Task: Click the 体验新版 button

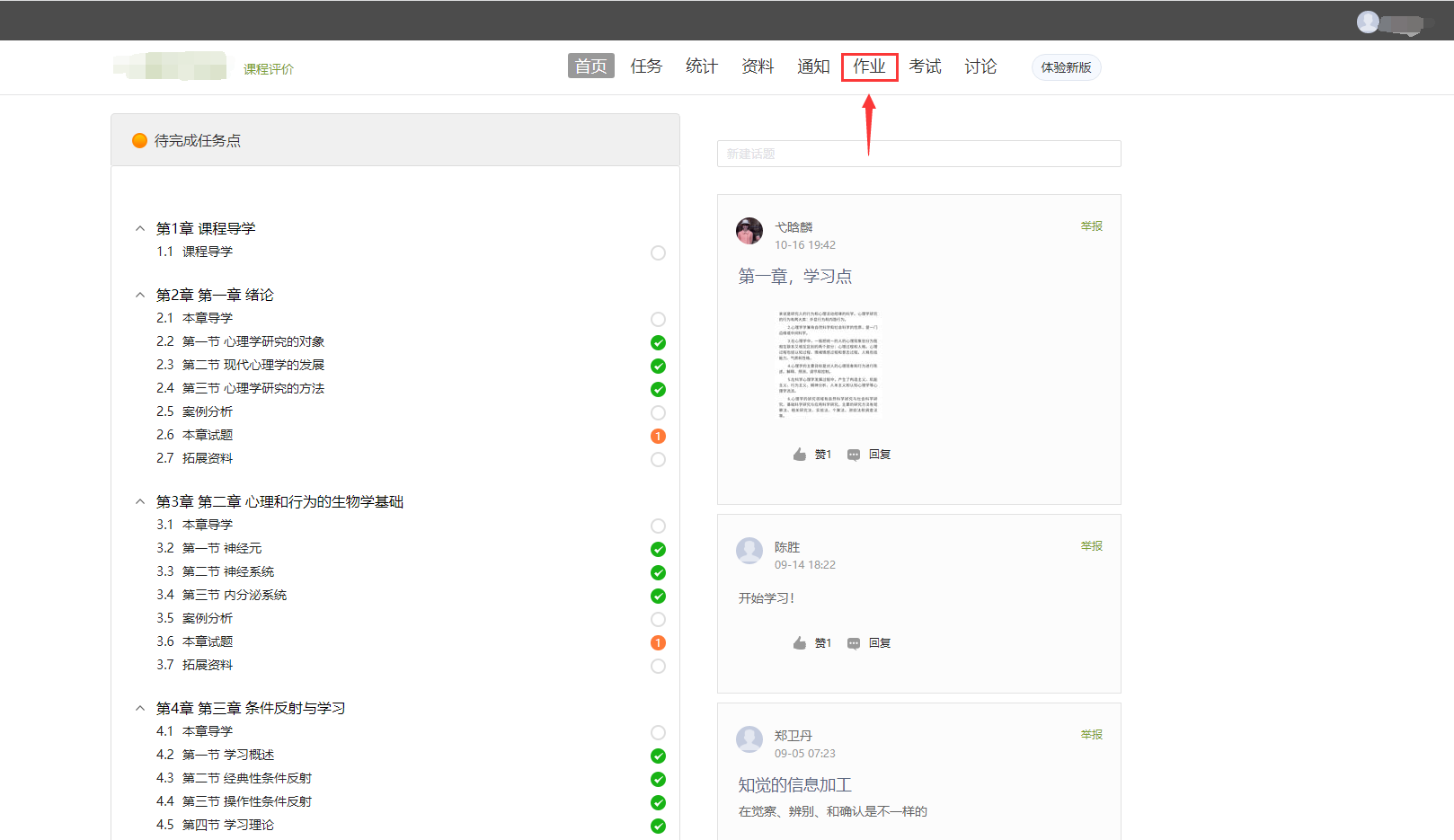Action: [x=1066, y=67]
